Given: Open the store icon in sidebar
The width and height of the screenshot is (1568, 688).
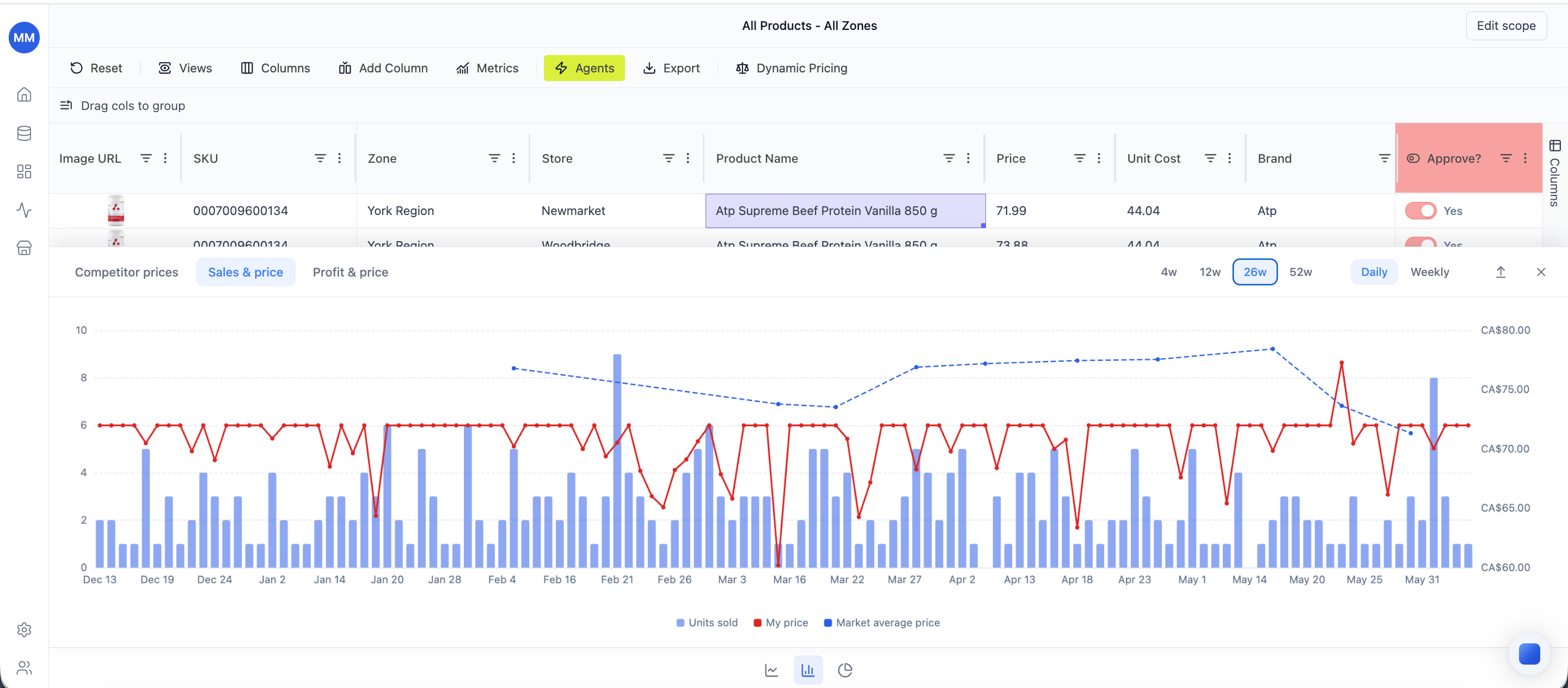Looking at the screenshot, I should click(x=24, y=248).
